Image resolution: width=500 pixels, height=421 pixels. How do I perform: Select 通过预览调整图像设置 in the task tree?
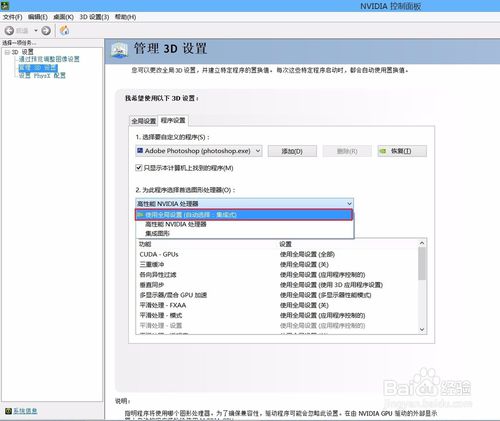click(49, 59)
